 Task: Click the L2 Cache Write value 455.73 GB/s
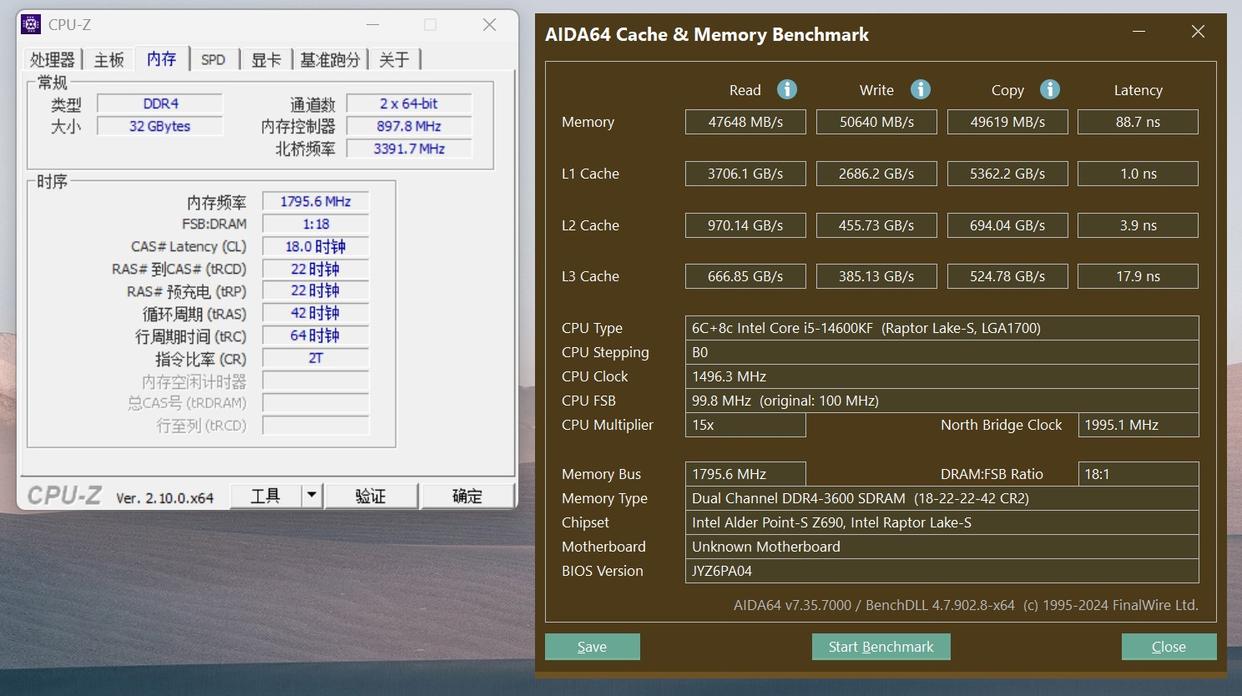876,225
